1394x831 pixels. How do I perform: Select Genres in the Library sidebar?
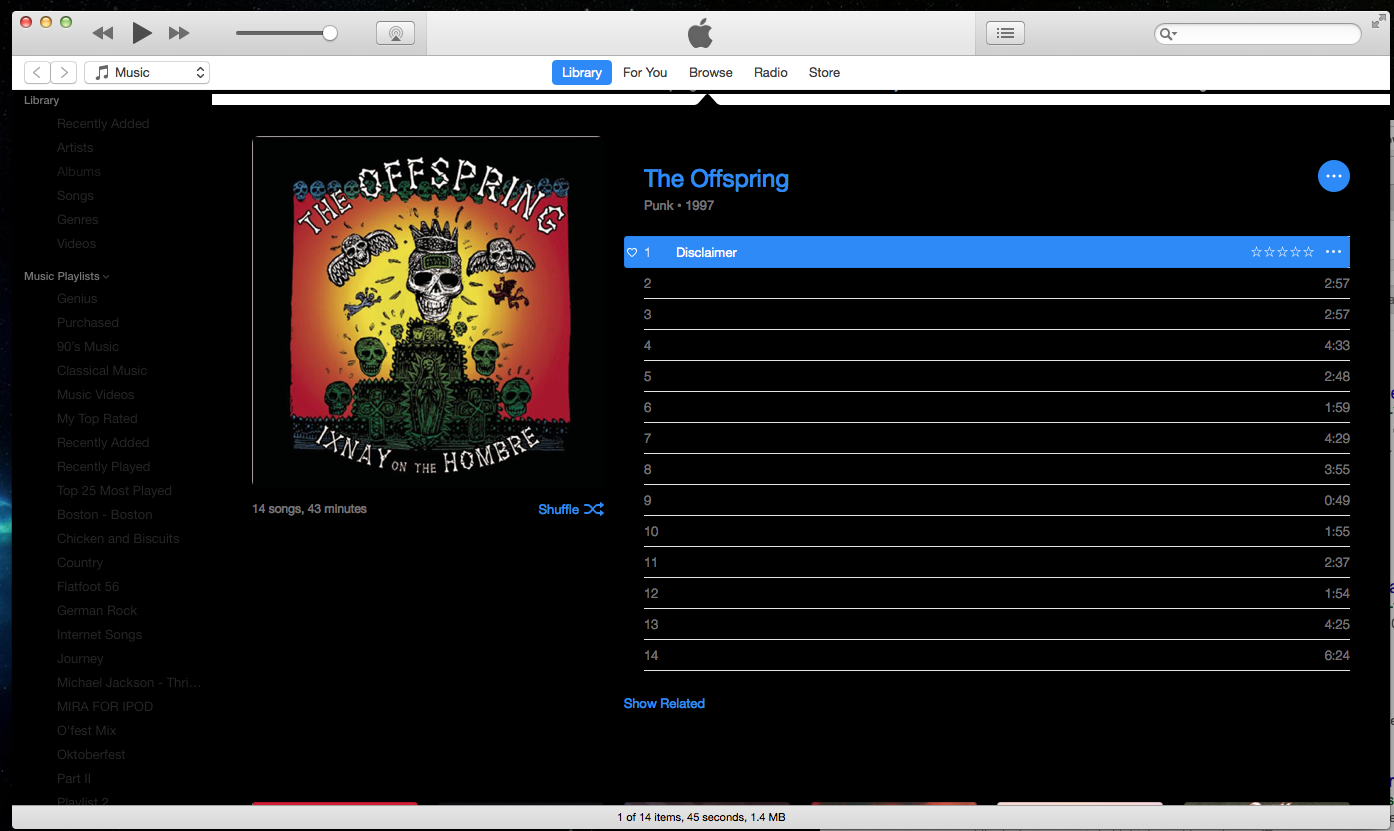click(78, 220)
